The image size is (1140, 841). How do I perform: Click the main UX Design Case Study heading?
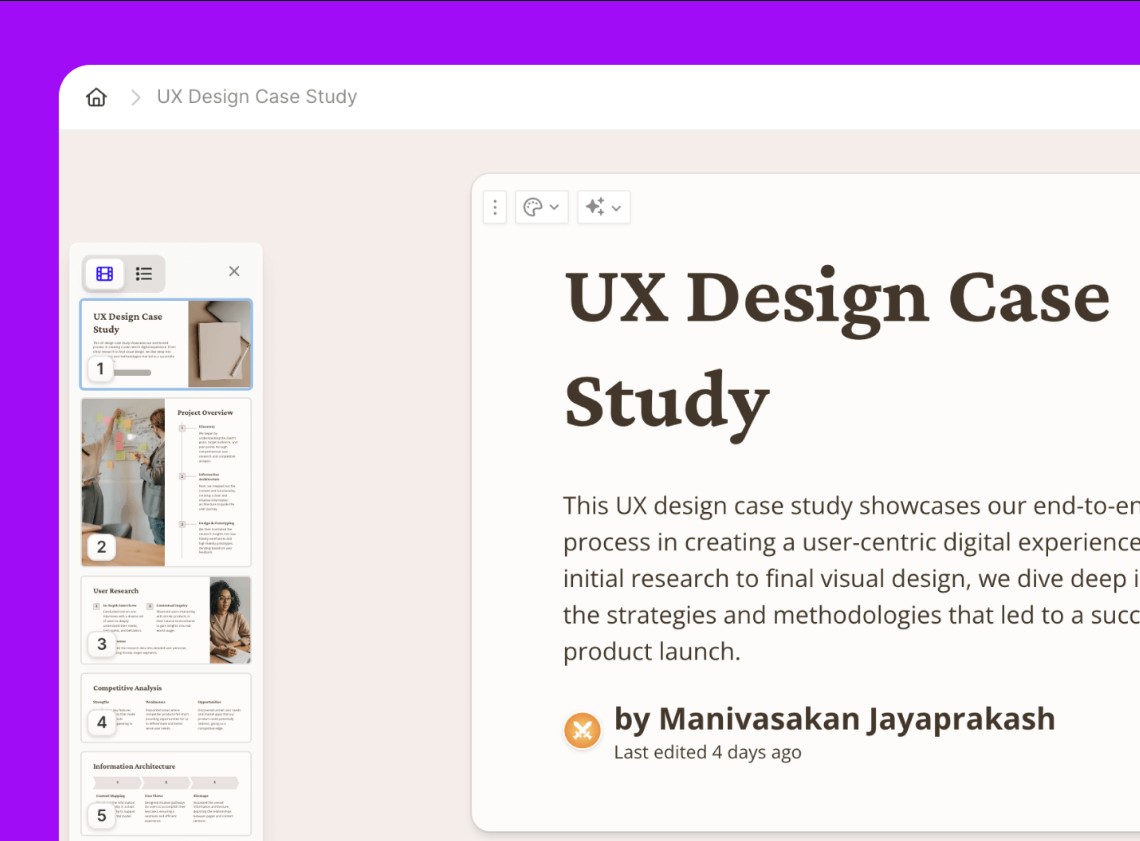point(836,350)
